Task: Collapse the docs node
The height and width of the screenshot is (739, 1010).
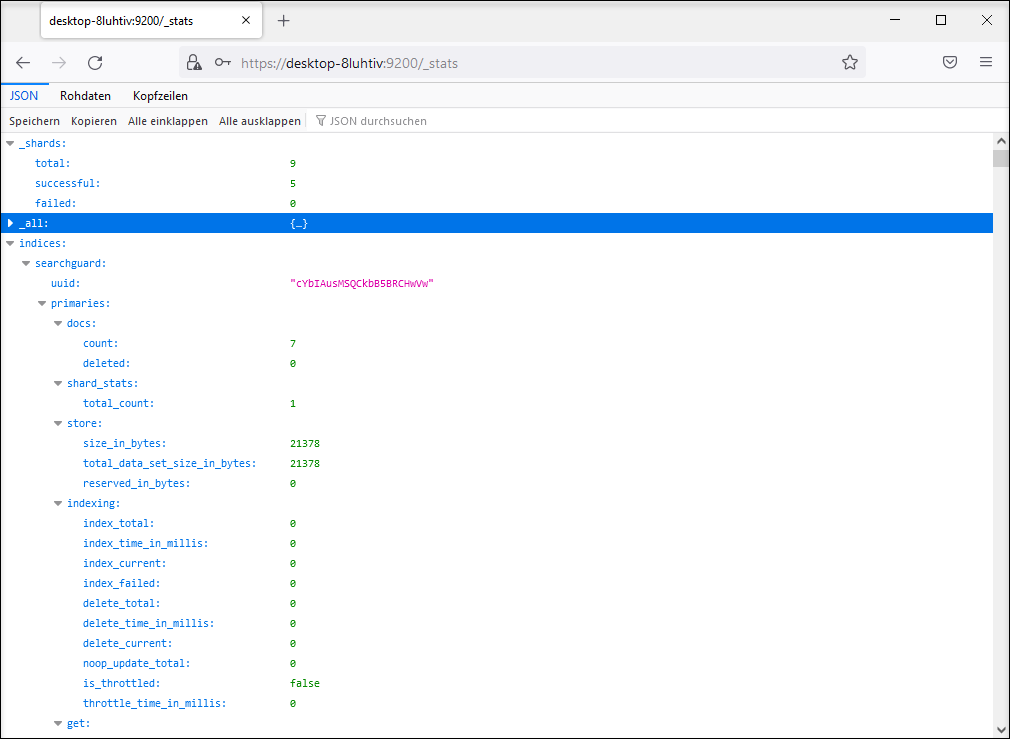Action: (58, 323)
